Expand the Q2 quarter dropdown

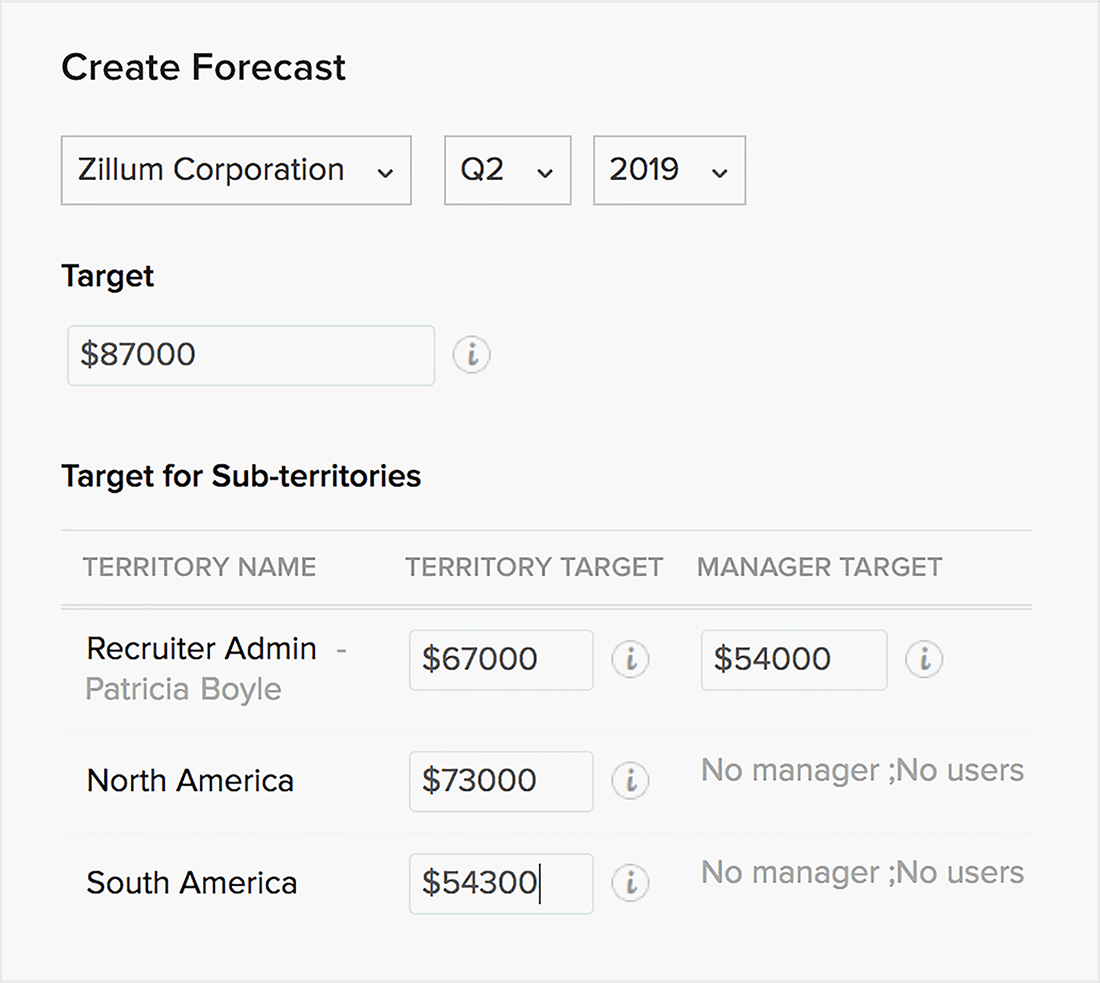point(507,170)
